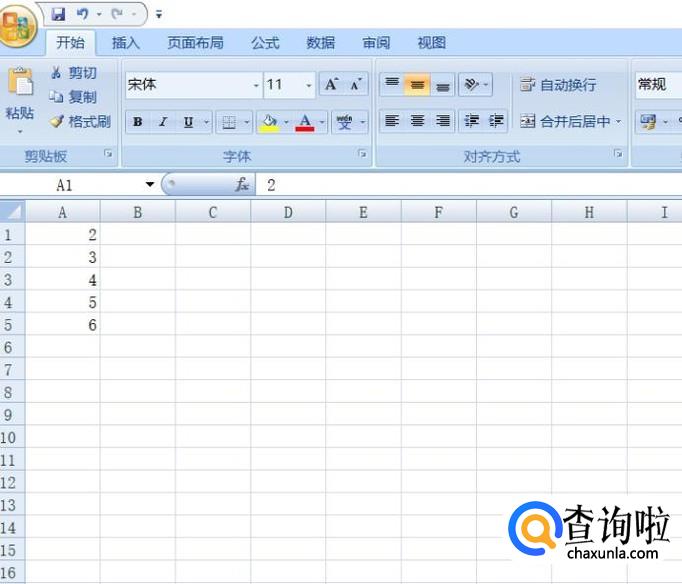The height and width of the screenshot is (584, 682).
Task: Apply cell borders with border icon
Action: point(229,122)
